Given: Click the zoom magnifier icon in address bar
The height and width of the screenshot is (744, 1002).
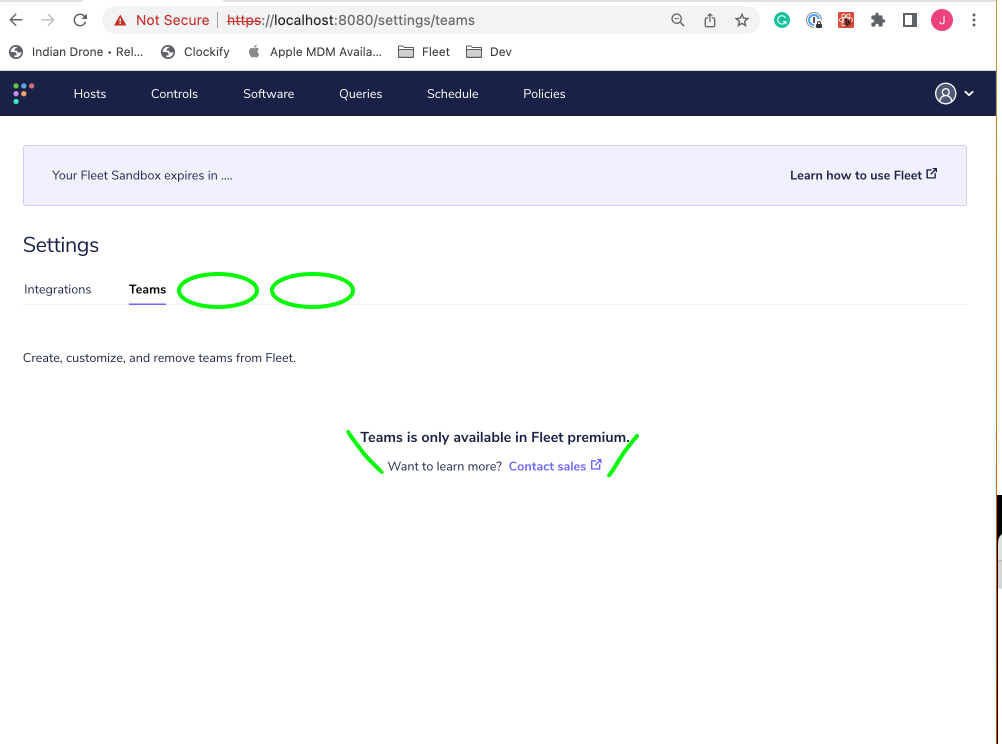Looking at the screenshot, I should [x=678, y=19].
